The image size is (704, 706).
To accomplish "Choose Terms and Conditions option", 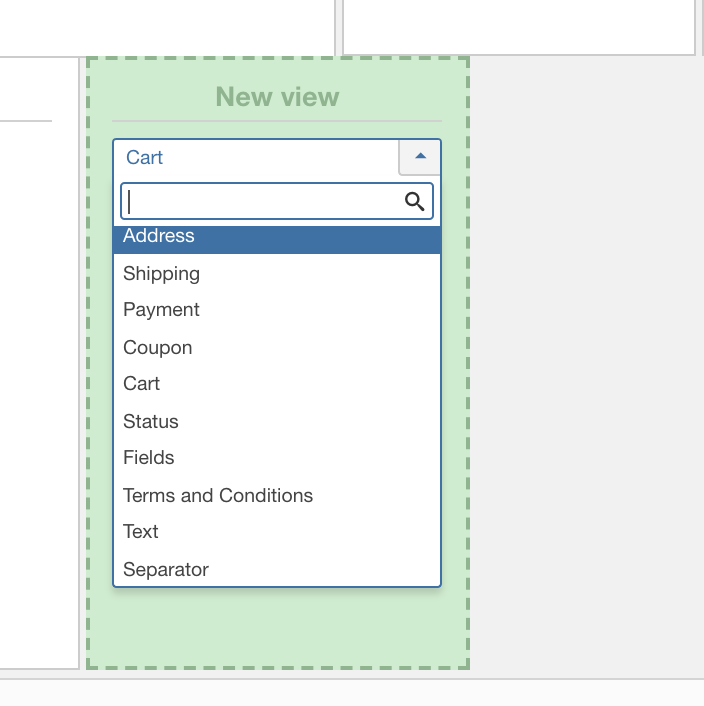I will 277,495.
